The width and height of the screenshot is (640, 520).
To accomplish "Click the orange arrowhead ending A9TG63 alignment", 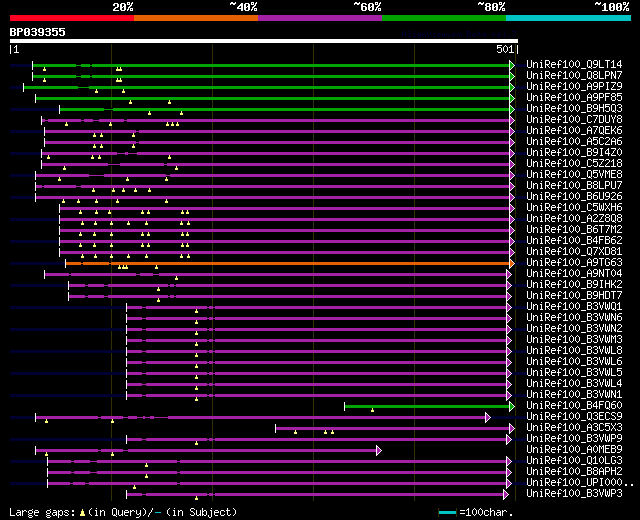I will pyautogui.click(x=512, y=264).
